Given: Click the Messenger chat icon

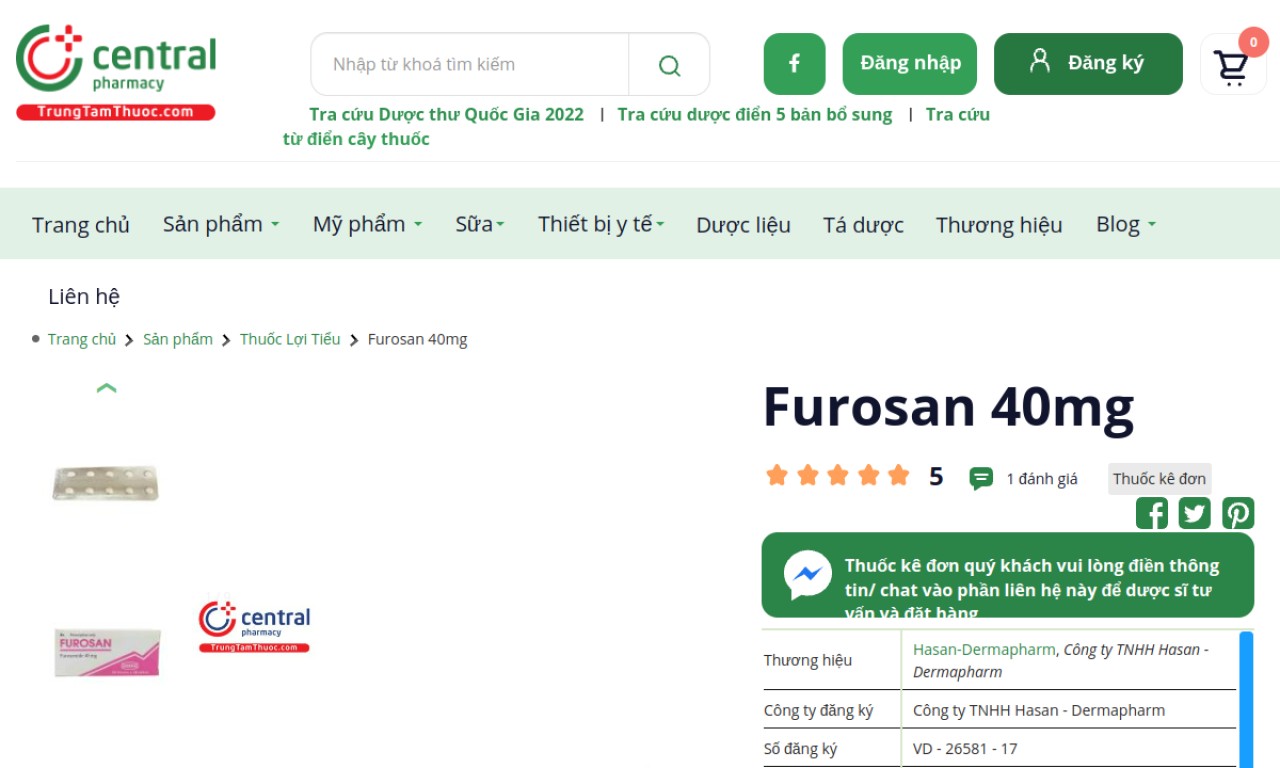Looking at the screenshot, I should tap(808, 575).
